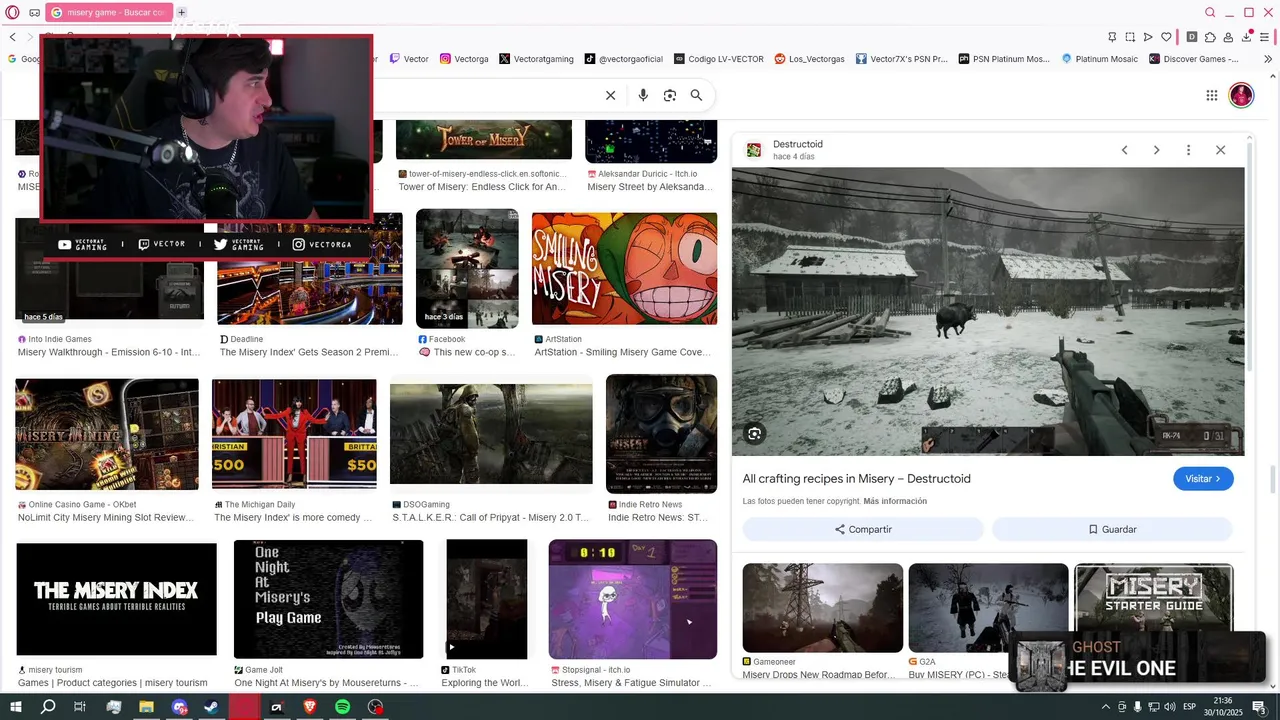Click the Visitar button
1280x720 pixels.
[x=1203, y=479]
